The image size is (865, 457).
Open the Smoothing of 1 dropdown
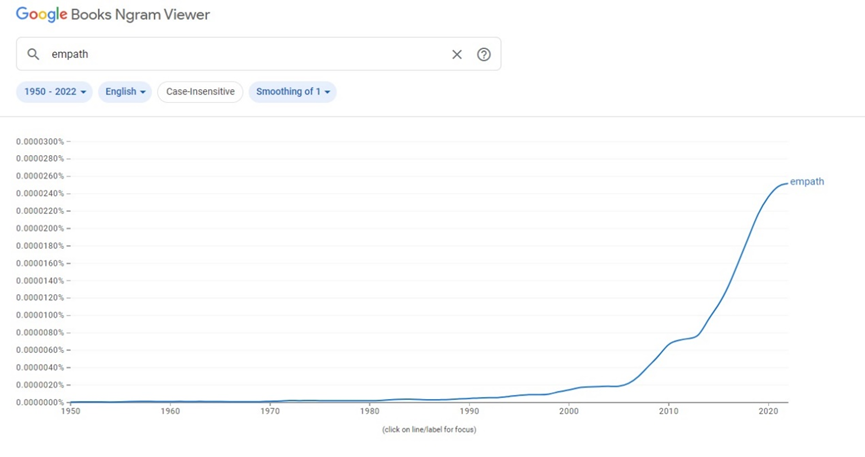(x=293, y=92)
